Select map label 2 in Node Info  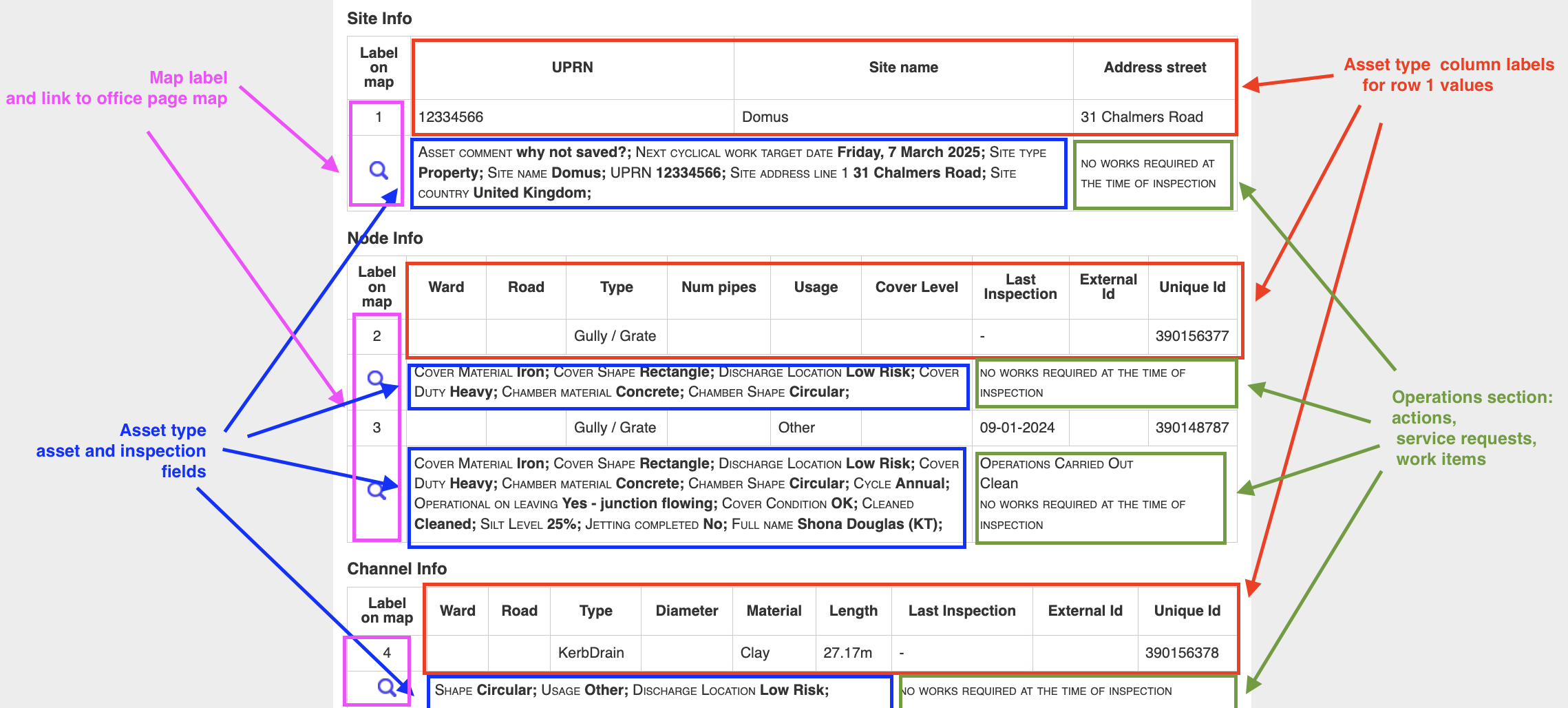click(x=377, y=335)
